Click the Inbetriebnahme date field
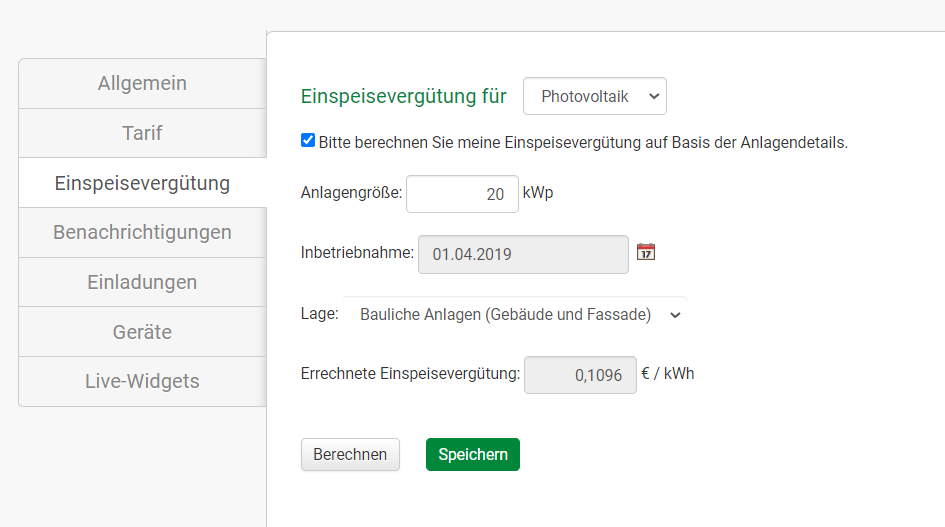The height and width of the screenshot is (527, 945). pos(523,254)
